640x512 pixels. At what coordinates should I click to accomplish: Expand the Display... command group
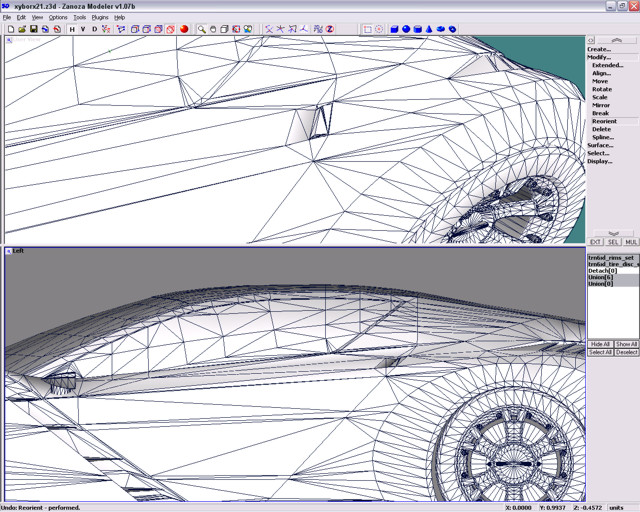600,161
